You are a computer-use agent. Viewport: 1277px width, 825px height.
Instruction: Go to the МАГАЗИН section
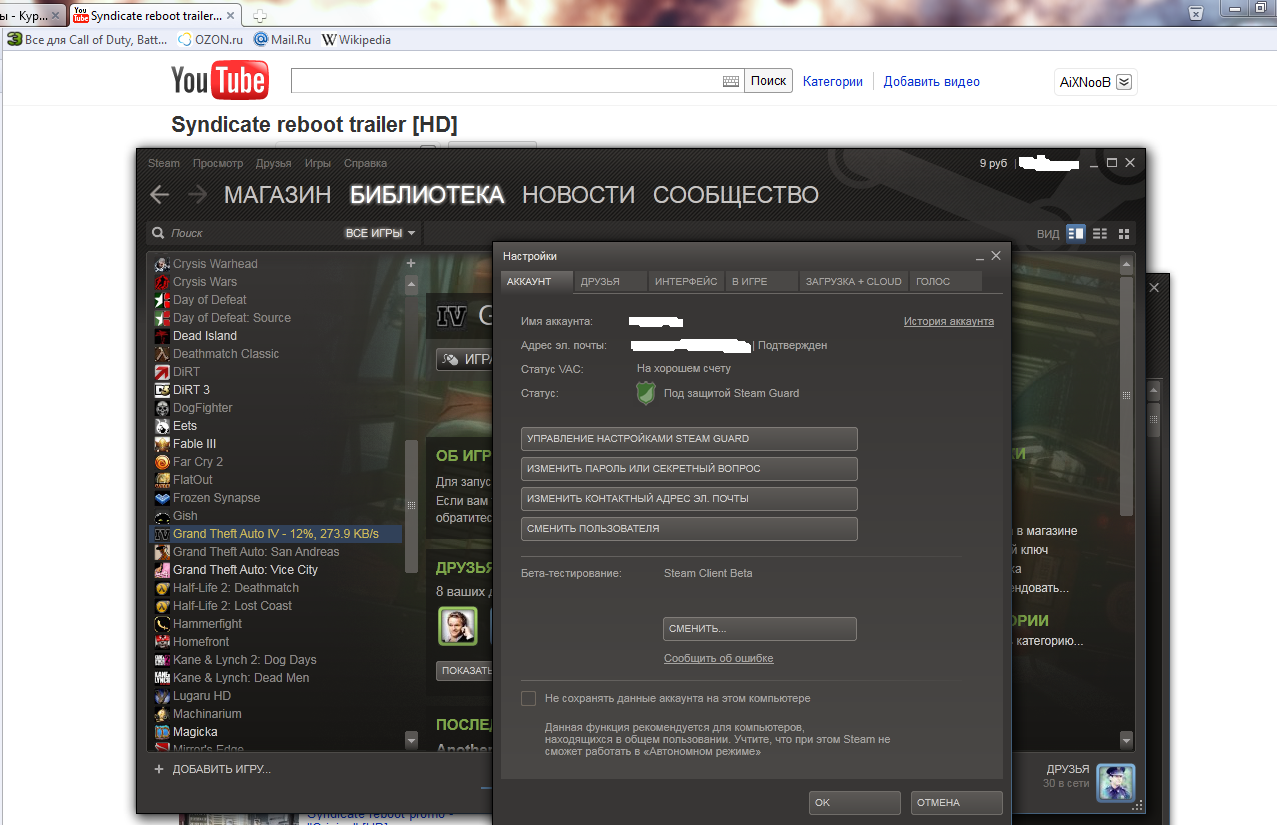coord(277,195)
